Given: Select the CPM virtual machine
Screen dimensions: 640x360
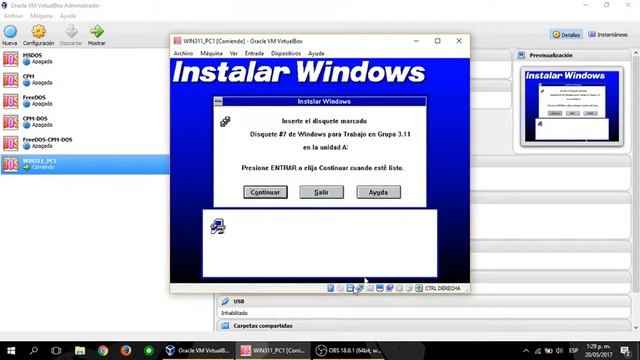Looking at the screenshot, I should 84,80.
